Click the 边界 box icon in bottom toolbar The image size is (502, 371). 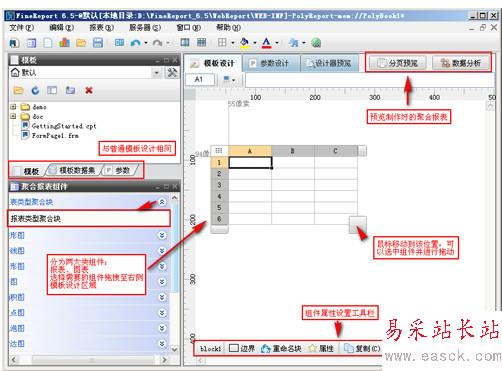click(234, 348)
